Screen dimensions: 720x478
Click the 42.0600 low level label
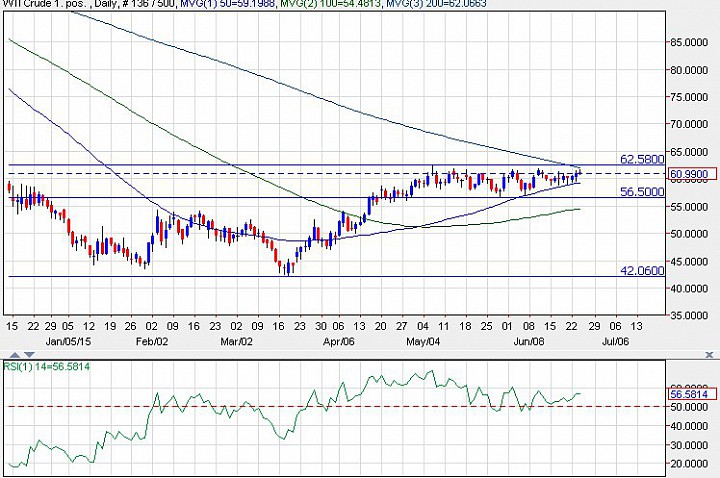[x=642, y=270]
